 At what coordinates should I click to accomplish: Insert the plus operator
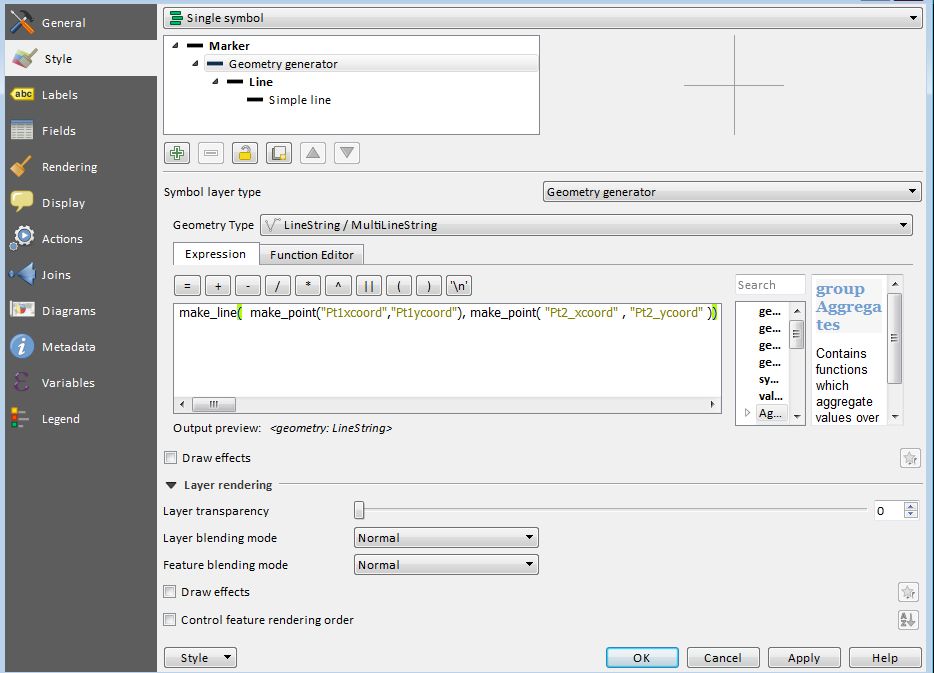(x=217, y=286)
